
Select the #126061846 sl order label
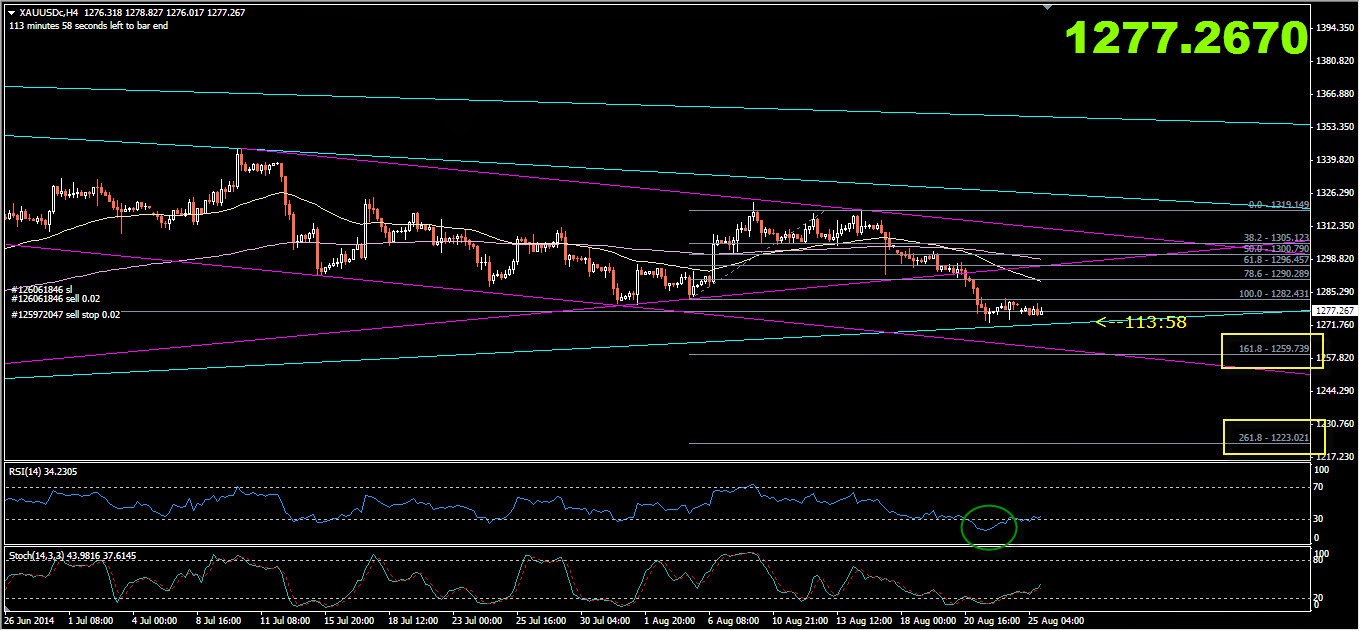click(42, 288)
